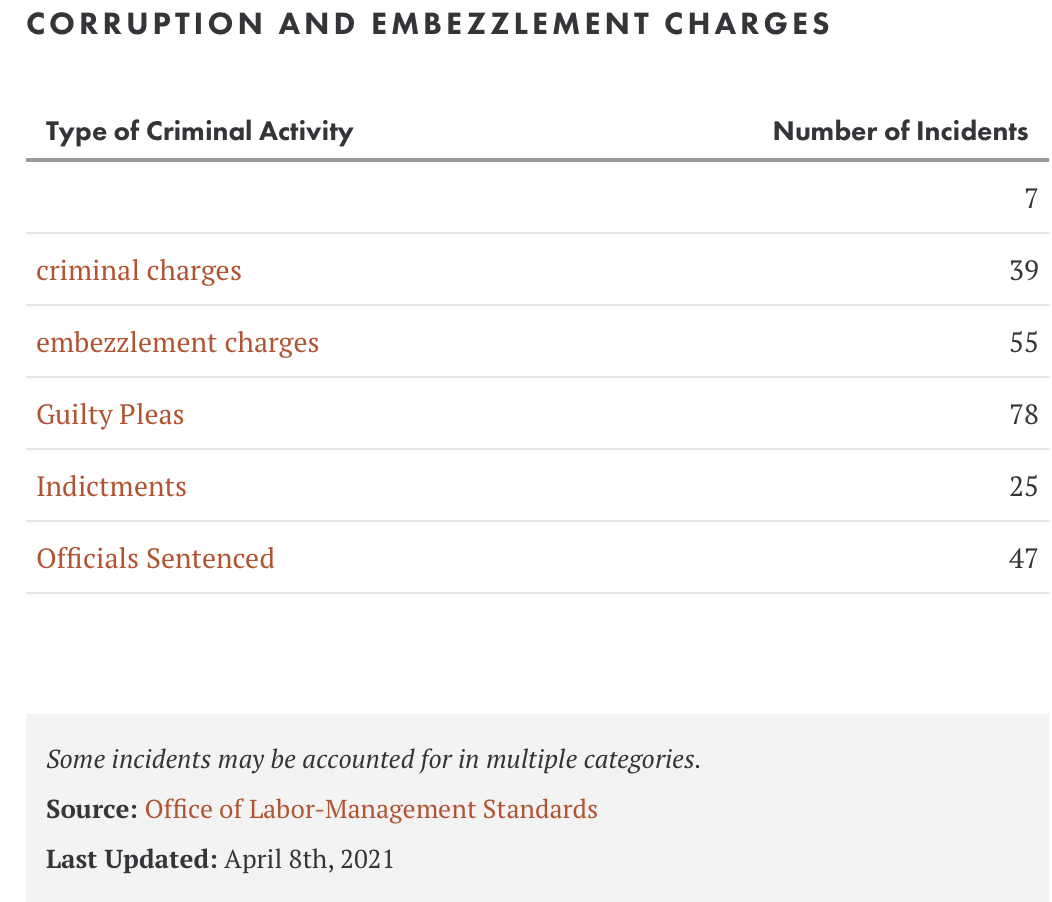Click the italic multiple categories note
1052x902 pixels.
point(374,760)
